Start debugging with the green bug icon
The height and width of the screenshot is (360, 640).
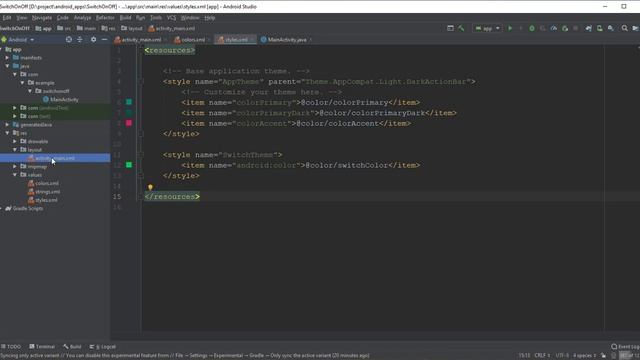click(x=532, y=28)
